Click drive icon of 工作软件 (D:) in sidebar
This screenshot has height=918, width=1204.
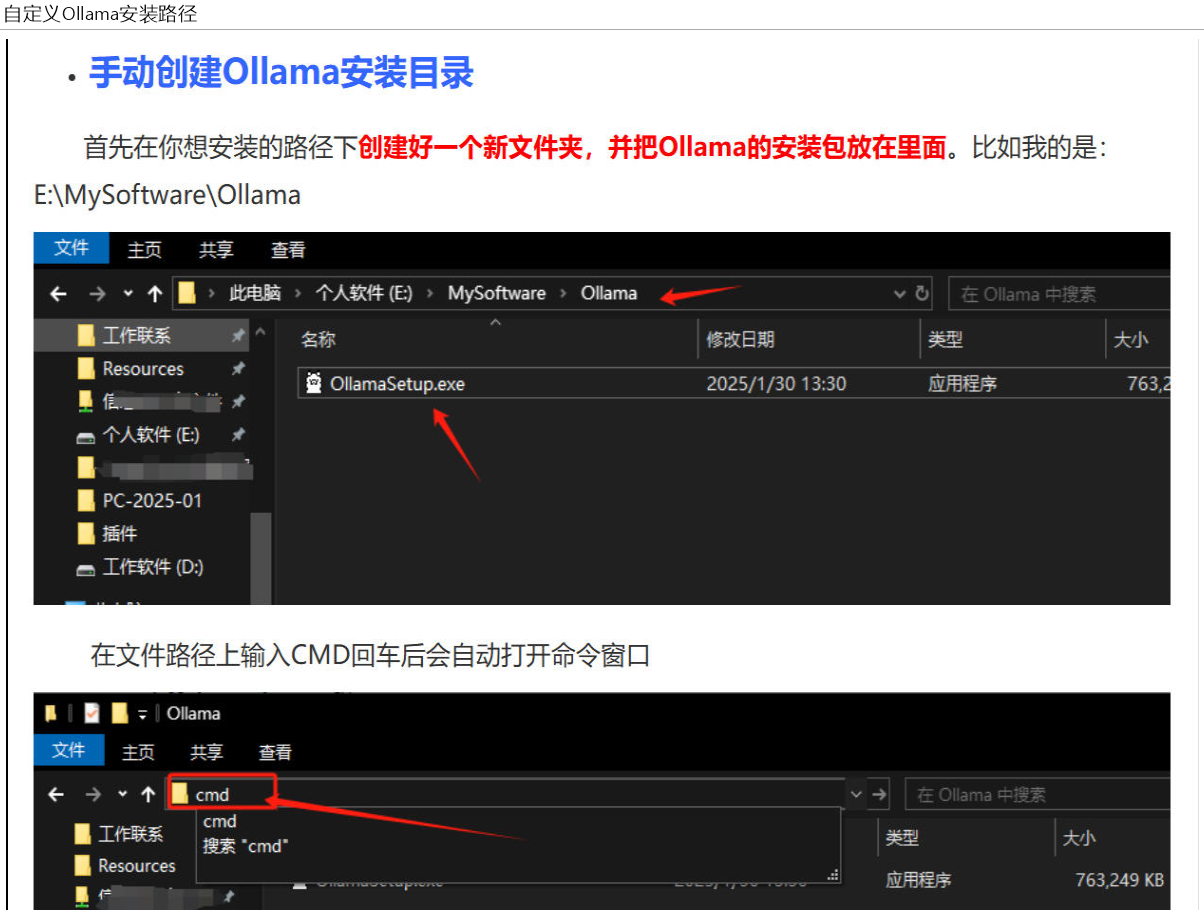tap(87, 568)
